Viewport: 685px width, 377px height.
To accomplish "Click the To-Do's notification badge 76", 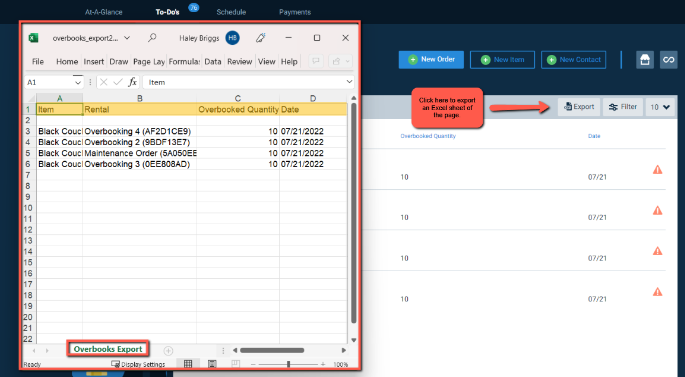I will [194, 7].
